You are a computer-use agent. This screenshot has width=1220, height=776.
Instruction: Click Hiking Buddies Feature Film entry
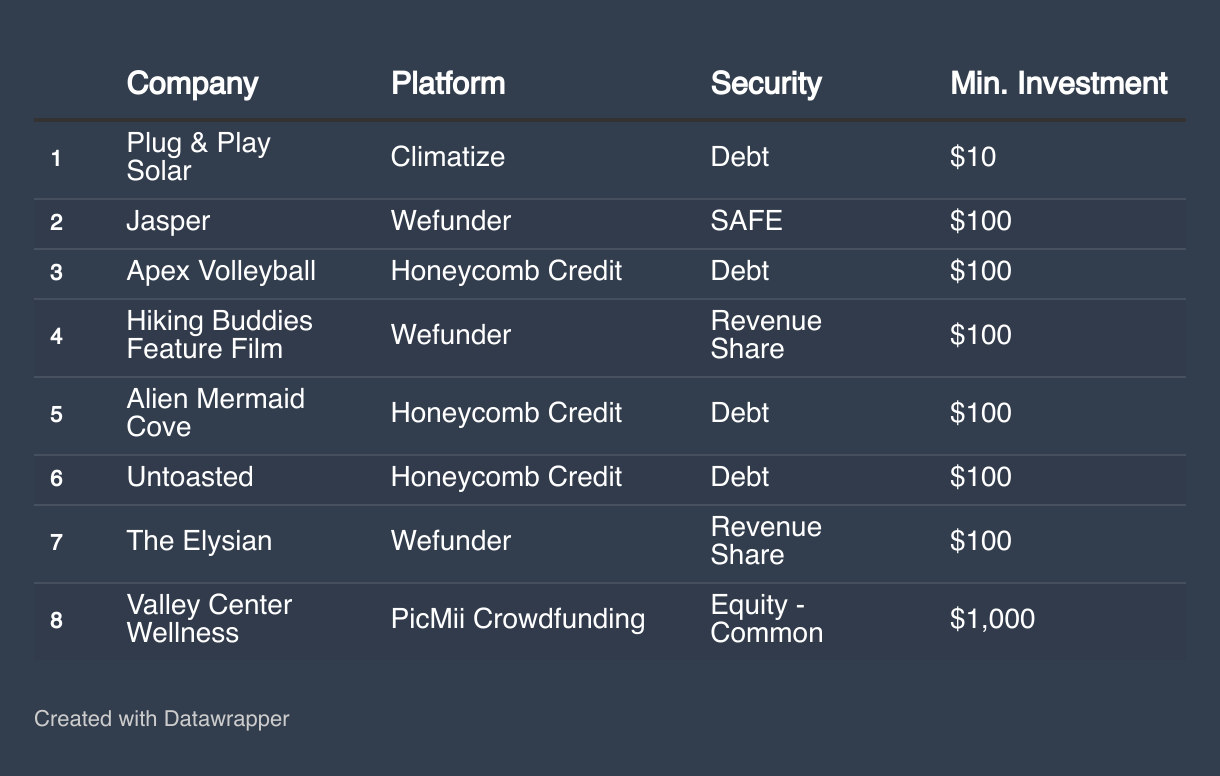coord(219,335)
